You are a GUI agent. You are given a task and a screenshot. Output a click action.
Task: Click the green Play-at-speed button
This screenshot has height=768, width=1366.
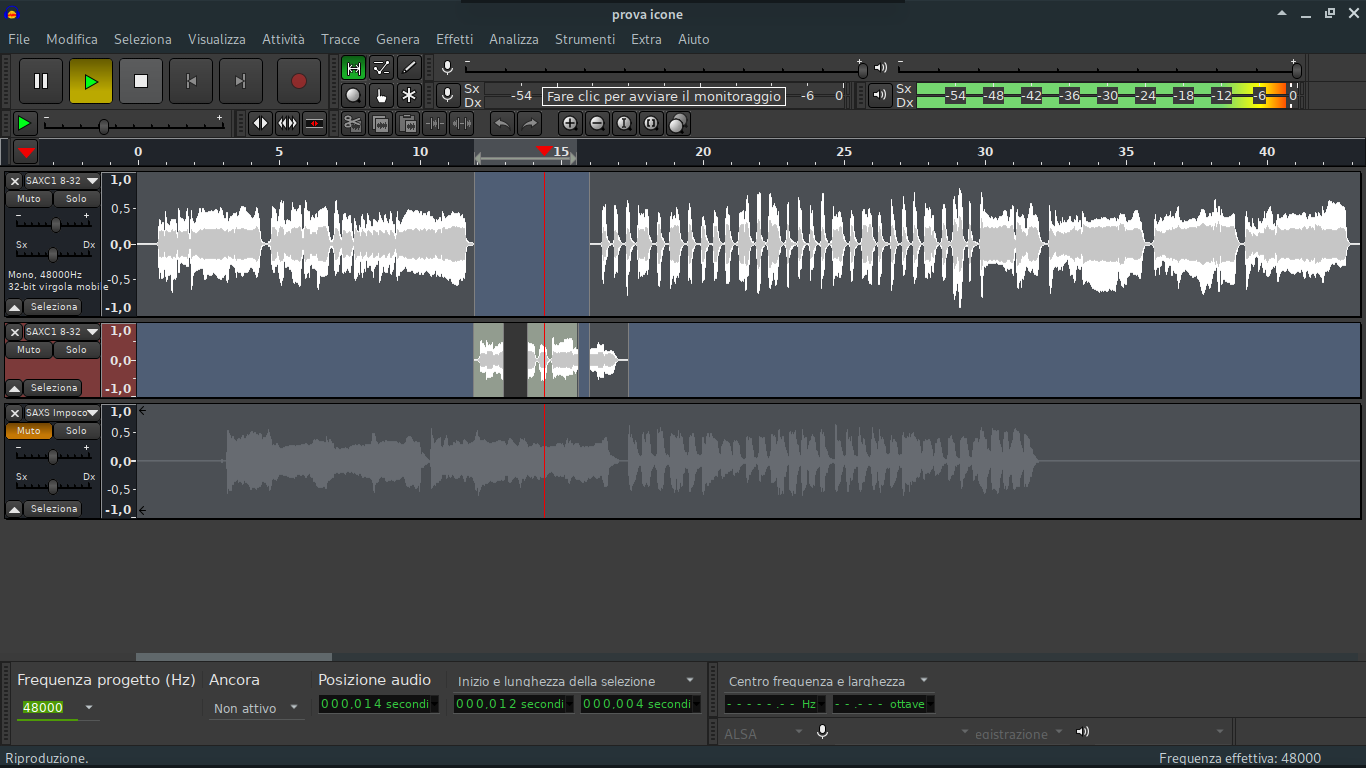(x=24, y=123)
